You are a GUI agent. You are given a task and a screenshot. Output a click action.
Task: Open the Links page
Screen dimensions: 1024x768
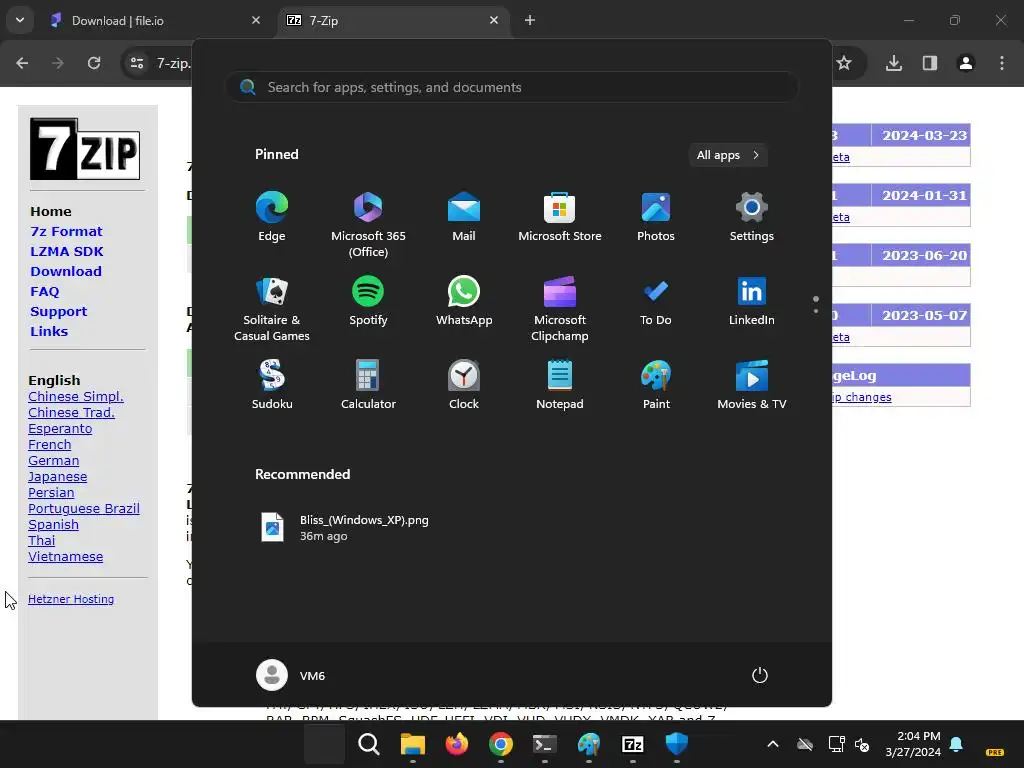click(x=49, y=331)
